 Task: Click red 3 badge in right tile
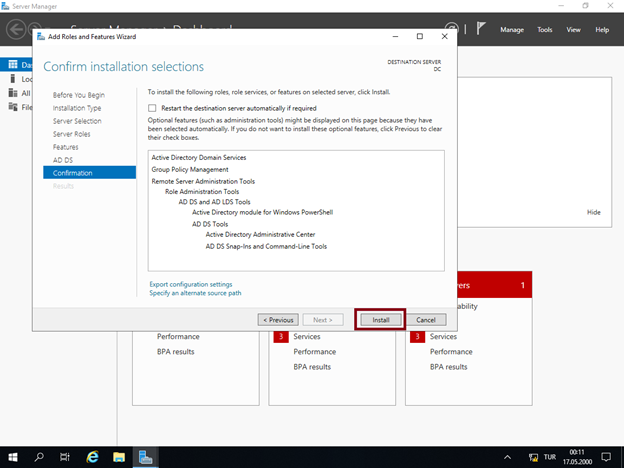pos(417,337)
